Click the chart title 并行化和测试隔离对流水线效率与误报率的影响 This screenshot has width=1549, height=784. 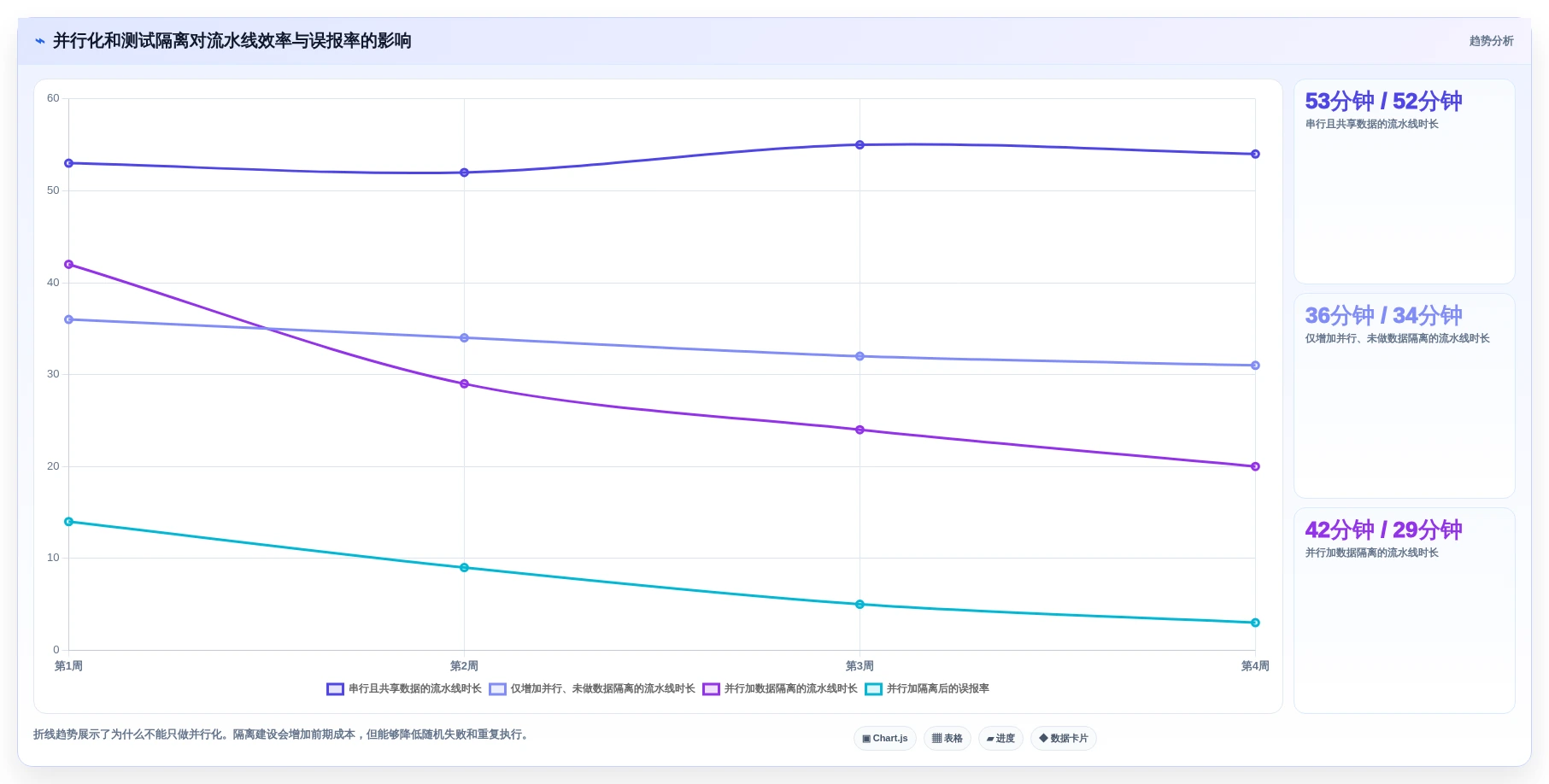(x=232, y=41)
